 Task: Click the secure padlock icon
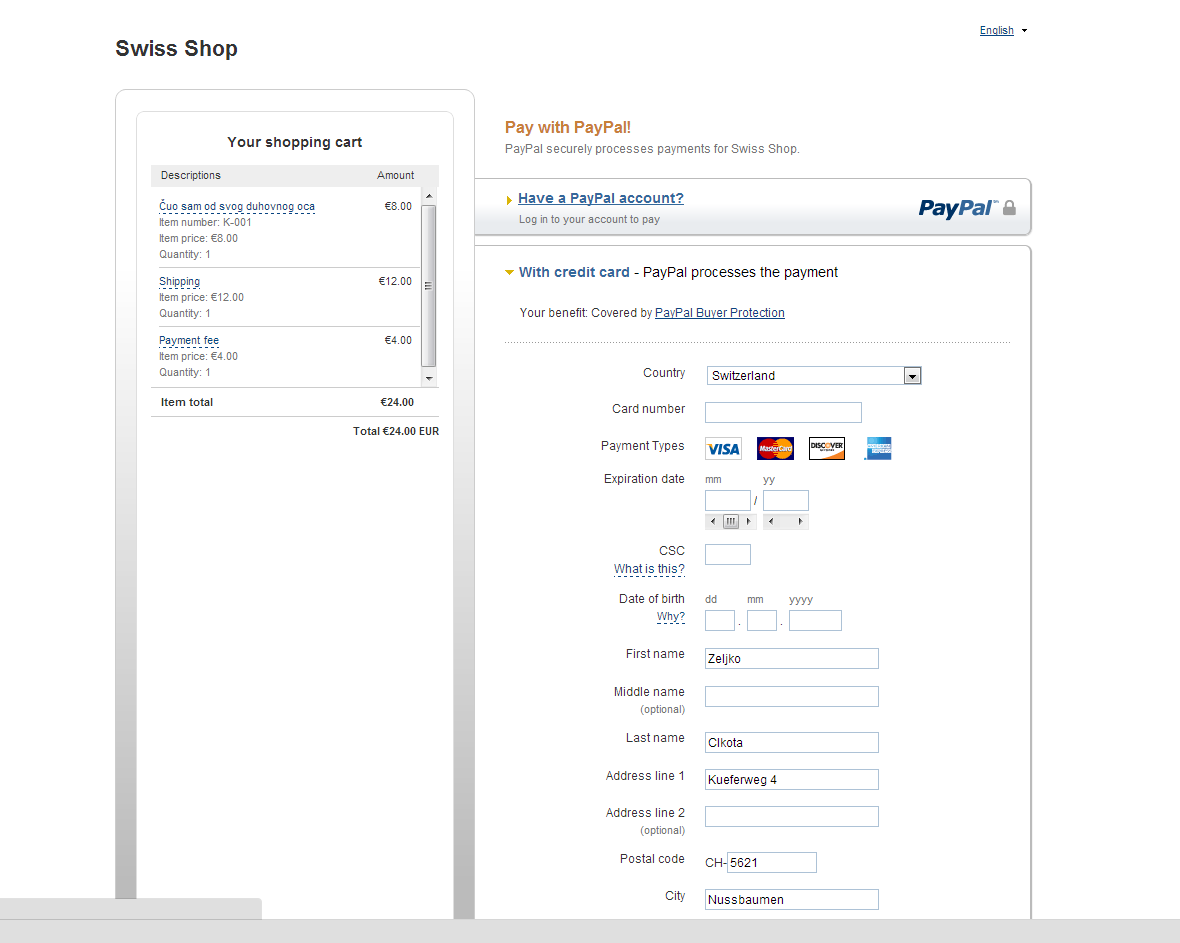point(1010,208)
